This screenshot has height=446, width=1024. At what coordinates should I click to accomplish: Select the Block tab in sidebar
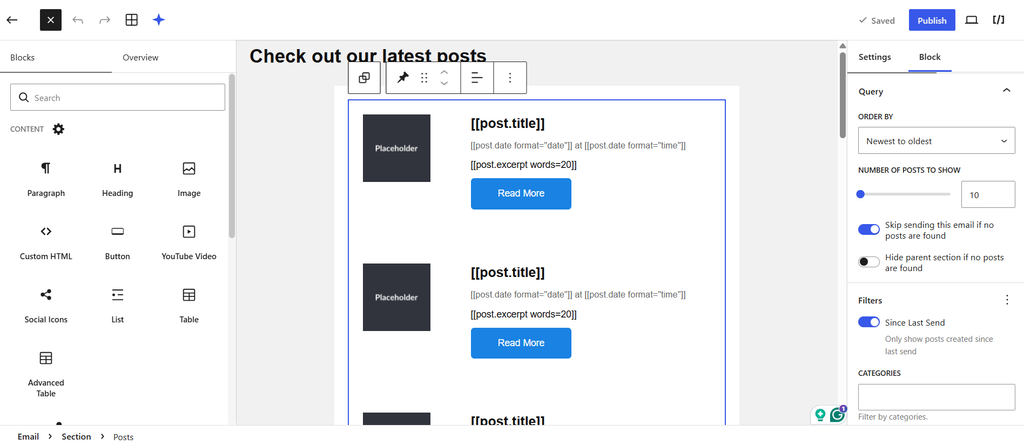(x=930, y=57)
